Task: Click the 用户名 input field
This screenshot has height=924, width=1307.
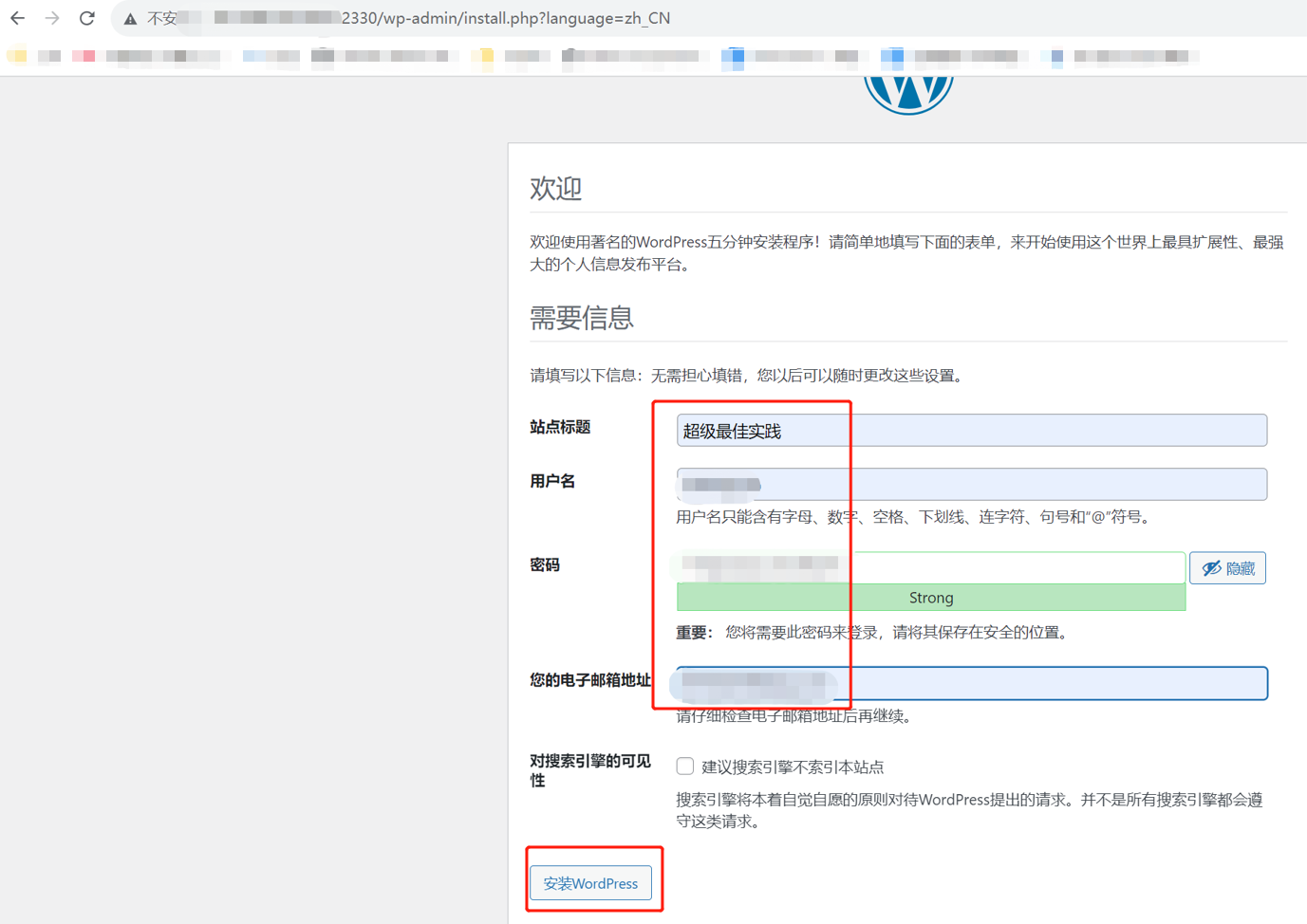Action: pyautogui.click(x=971, y=484)
